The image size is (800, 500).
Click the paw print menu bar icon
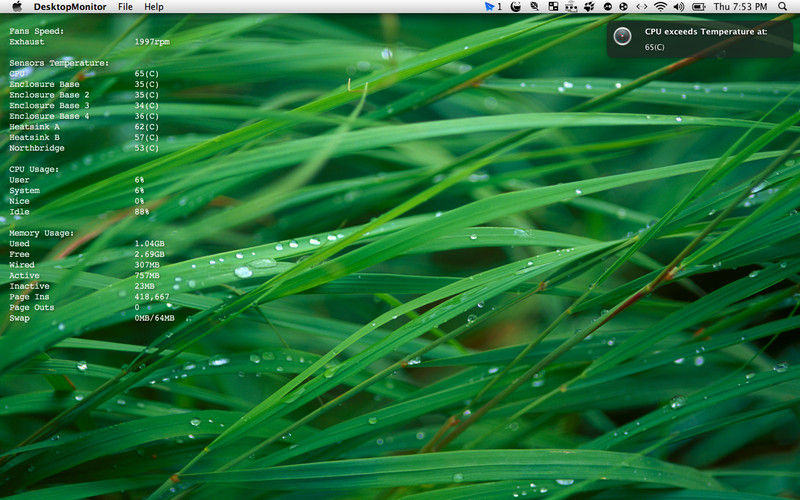589,7
